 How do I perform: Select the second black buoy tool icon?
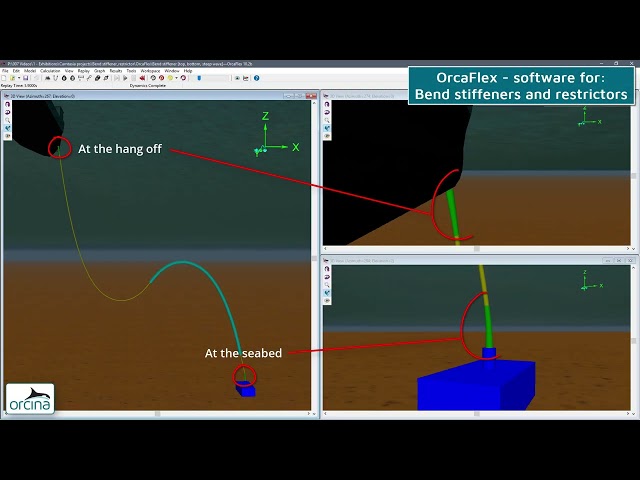(72, 78)
